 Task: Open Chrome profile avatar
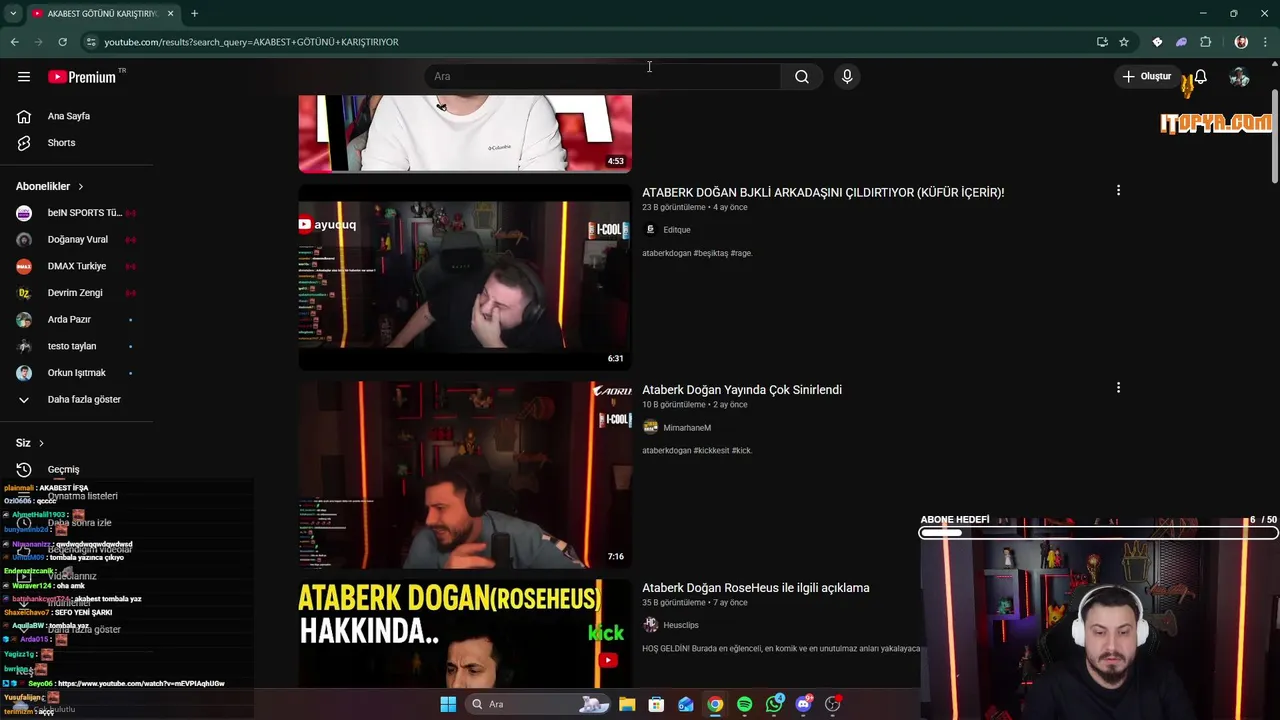tap(1241, 42)
